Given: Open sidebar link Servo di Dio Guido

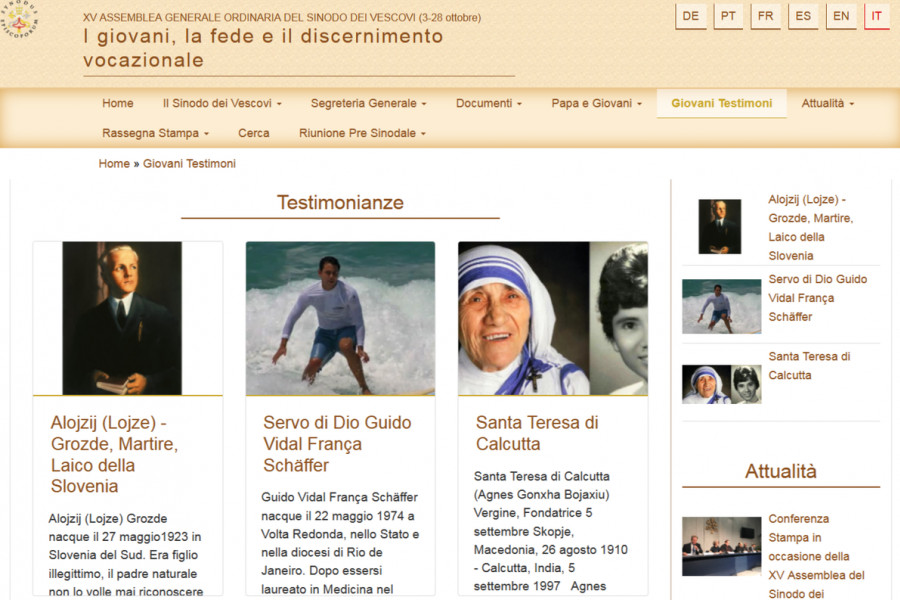Looking at the screenshot, I should tap(817, 298).
